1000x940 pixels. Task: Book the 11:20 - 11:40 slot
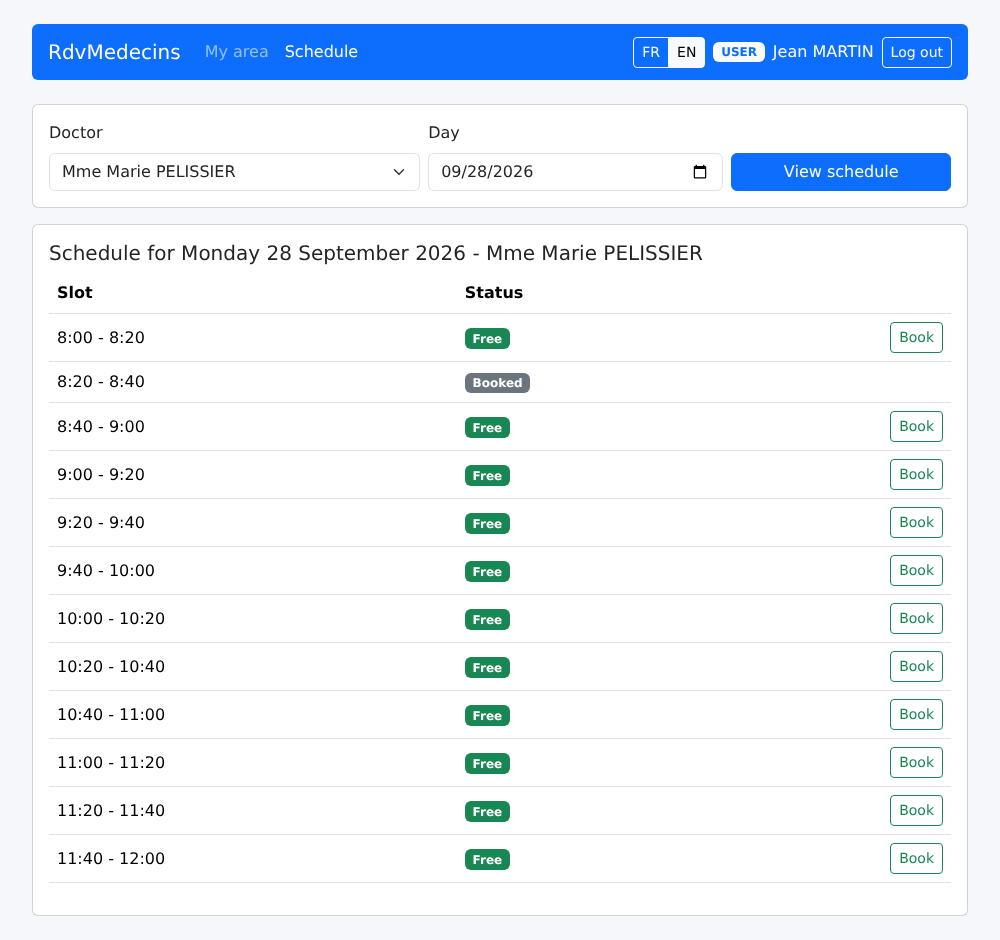[x=916, y=811]
